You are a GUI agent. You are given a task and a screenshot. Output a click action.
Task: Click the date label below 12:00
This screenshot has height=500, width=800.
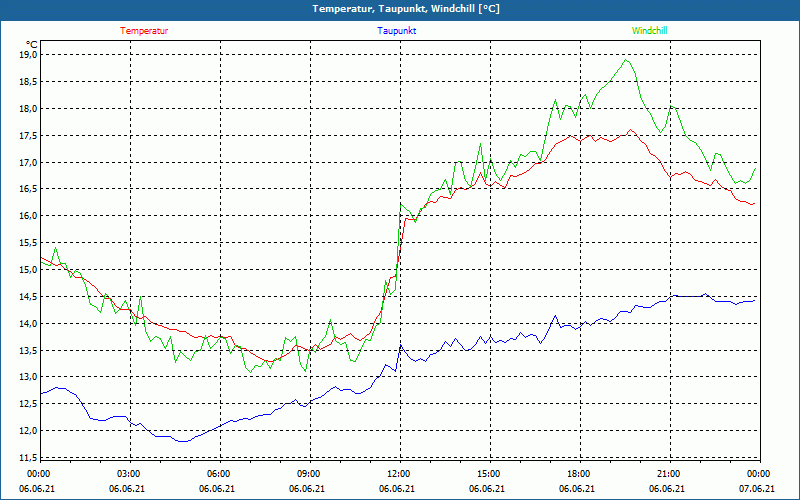396,489
